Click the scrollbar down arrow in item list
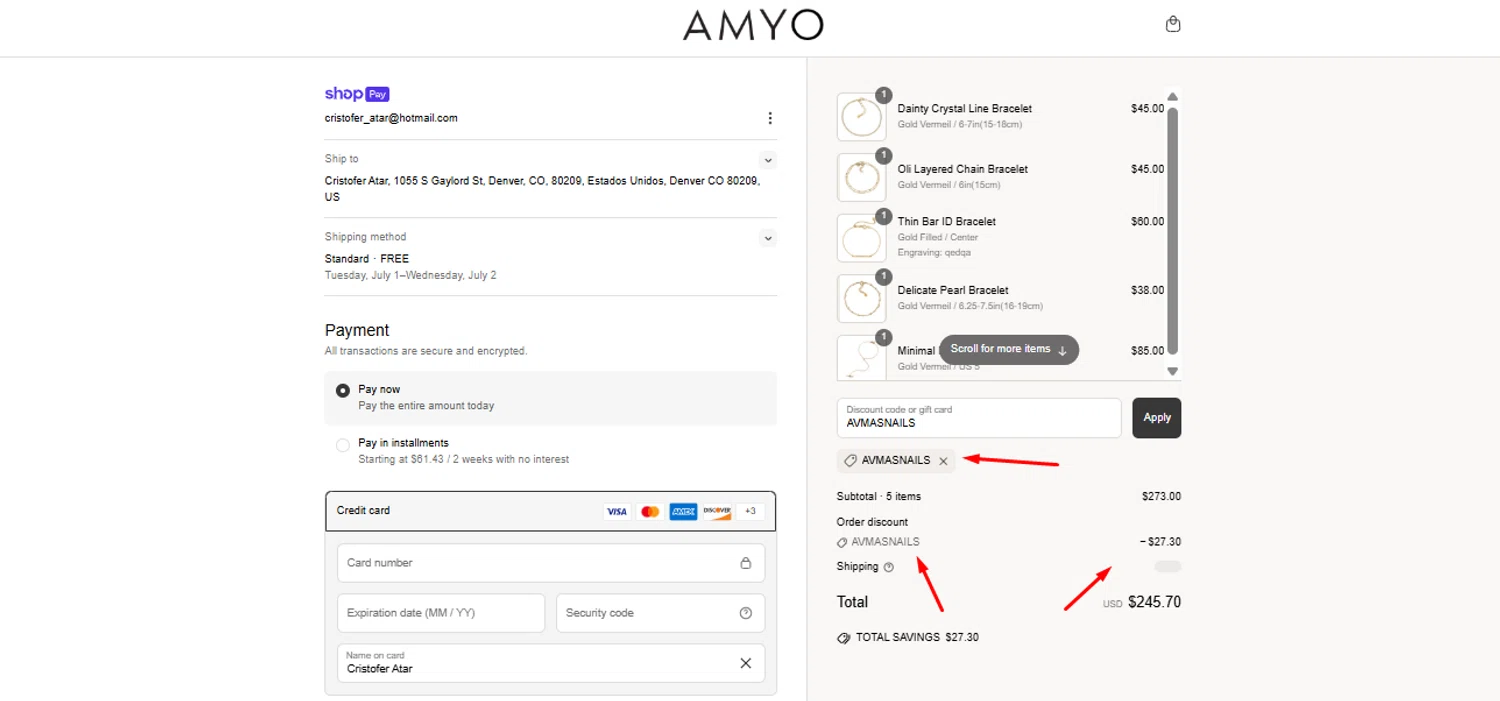This screenshot has height=701, width=1500. pyautogui.click(x=1173, y=371)
